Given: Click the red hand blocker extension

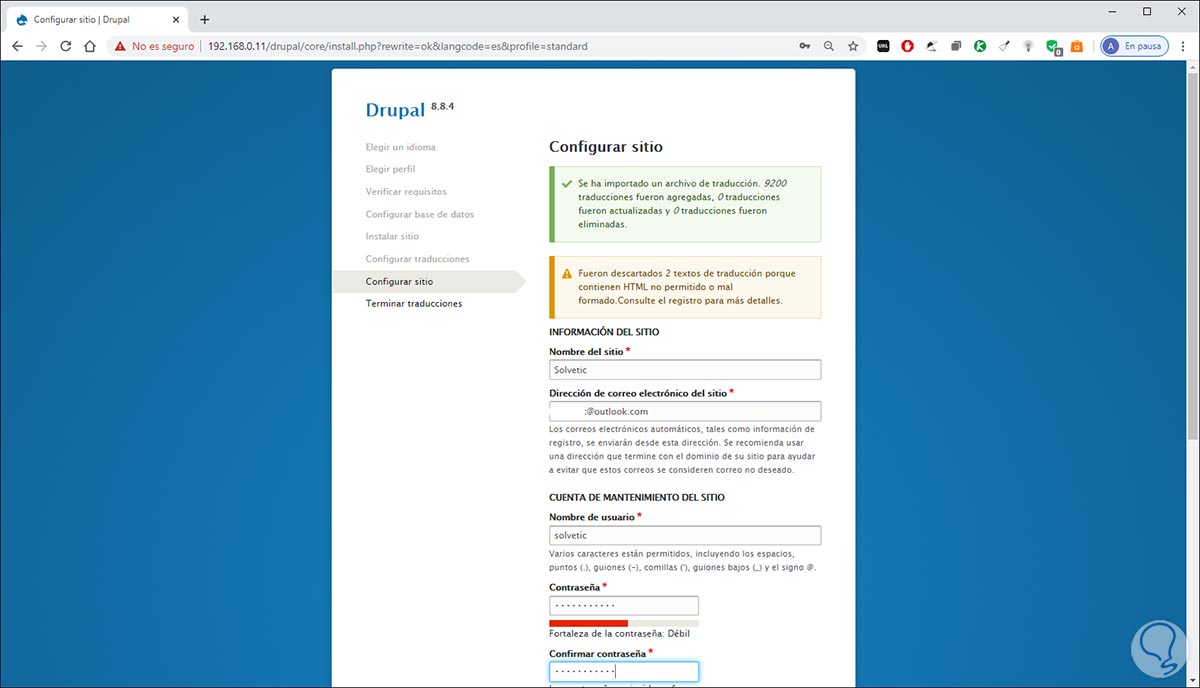Looking at the screenshot, I should click(x=908, y=46).
